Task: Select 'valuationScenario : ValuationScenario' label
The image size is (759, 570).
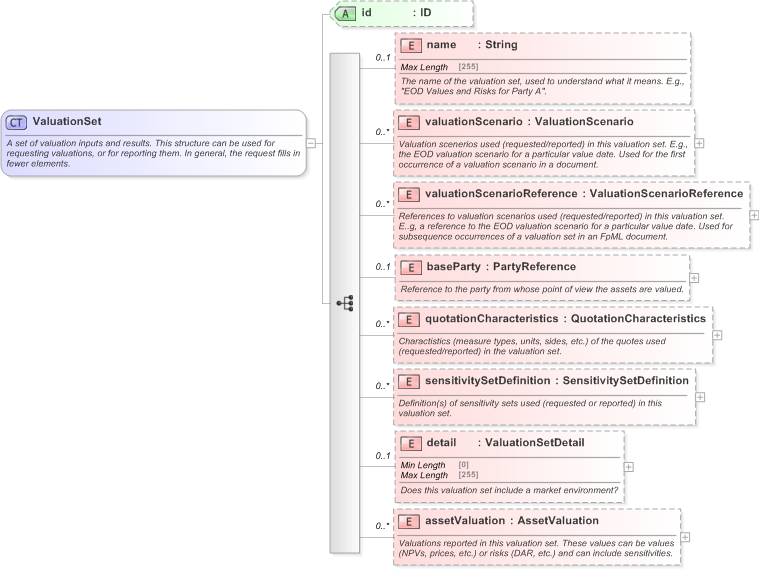Action: 529,121
